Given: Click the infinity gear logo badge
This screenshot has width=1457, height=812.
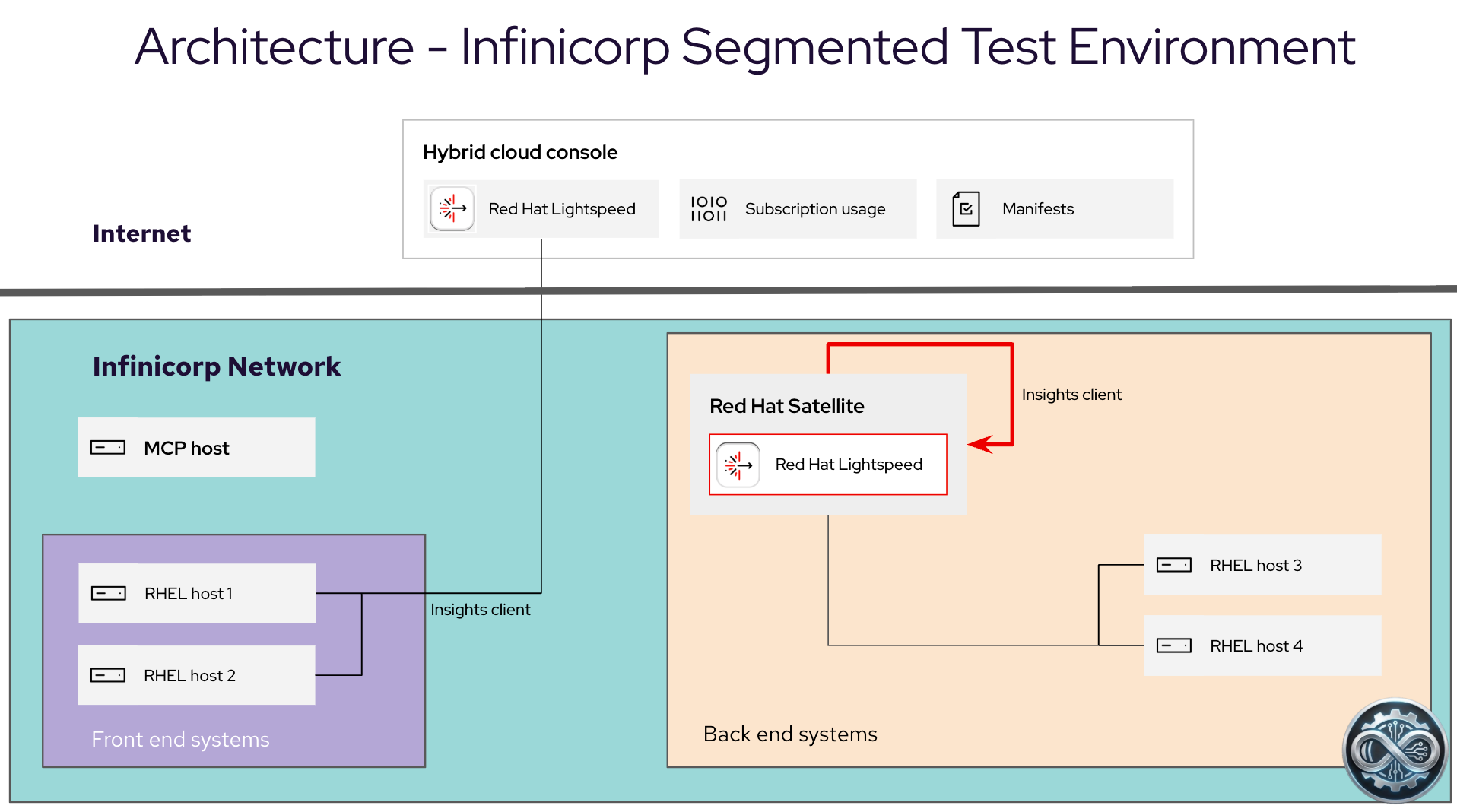Looking at the screenshot, I should [1395, 750].
